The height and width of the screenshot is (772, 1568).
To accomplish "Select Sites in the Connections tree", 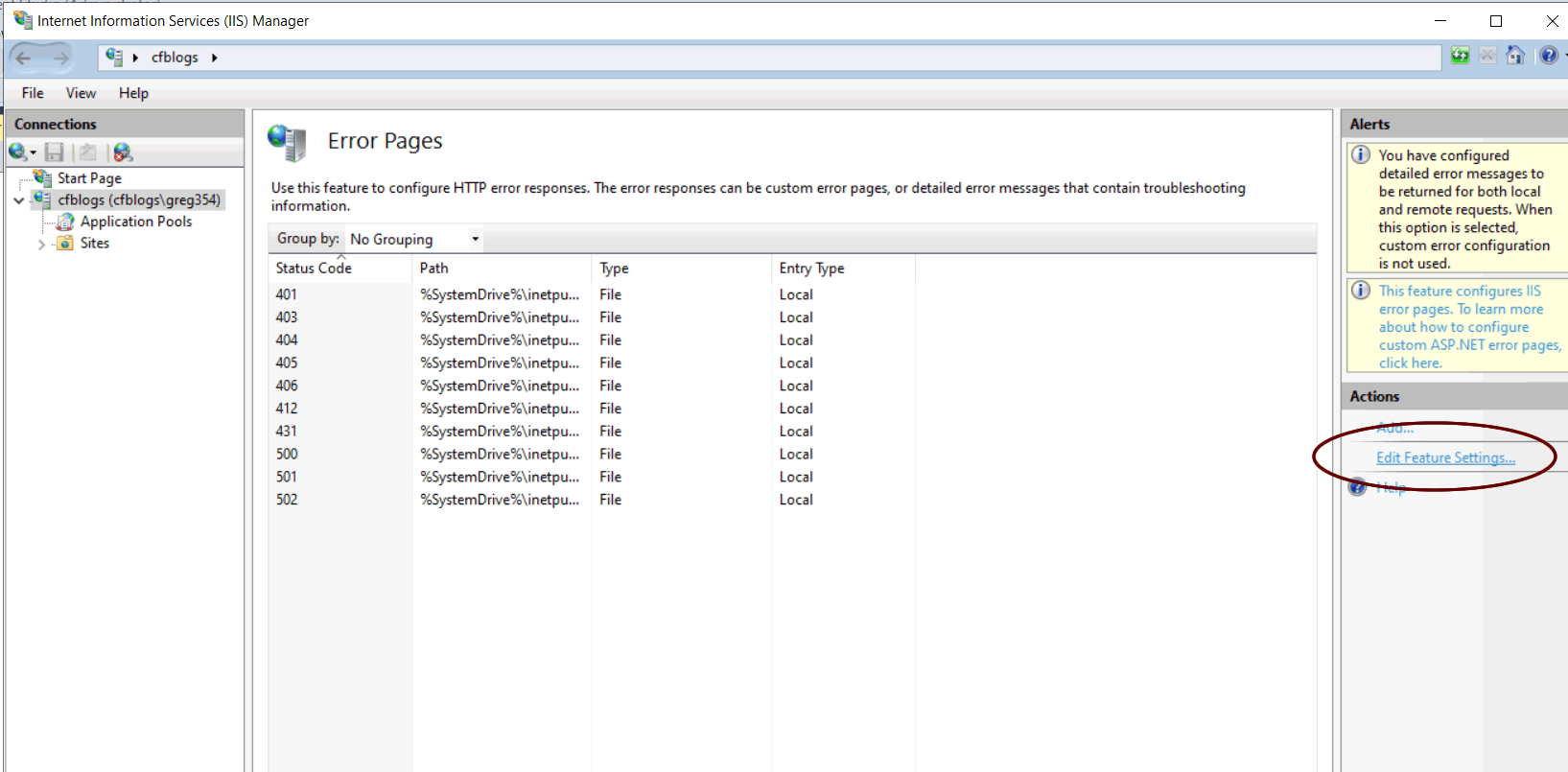I will pyautogui.click(x=95, y=244).
